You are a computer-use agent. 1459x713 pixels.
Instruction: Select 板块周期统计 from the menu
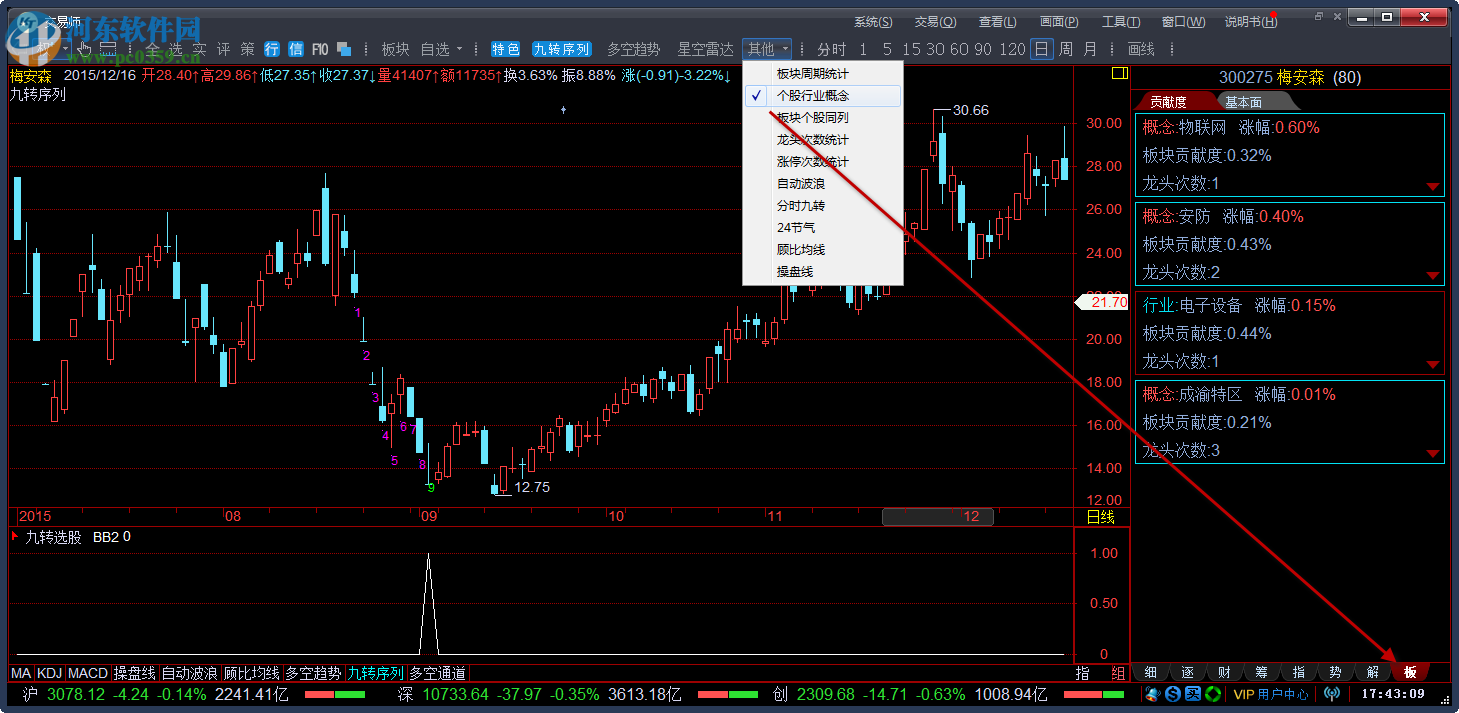click(823, 74)
